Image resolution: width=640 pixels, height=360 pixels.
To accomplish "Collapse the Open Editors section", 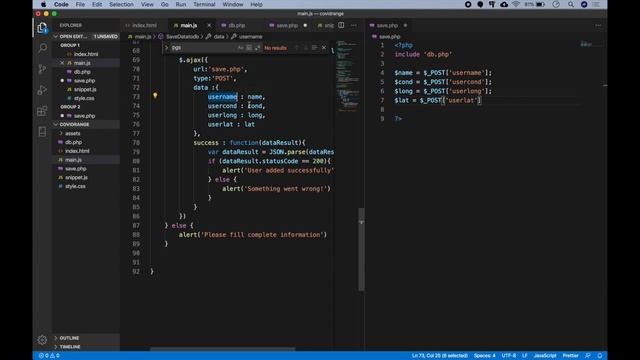I will pyautogui.click(x=56, y=36).
